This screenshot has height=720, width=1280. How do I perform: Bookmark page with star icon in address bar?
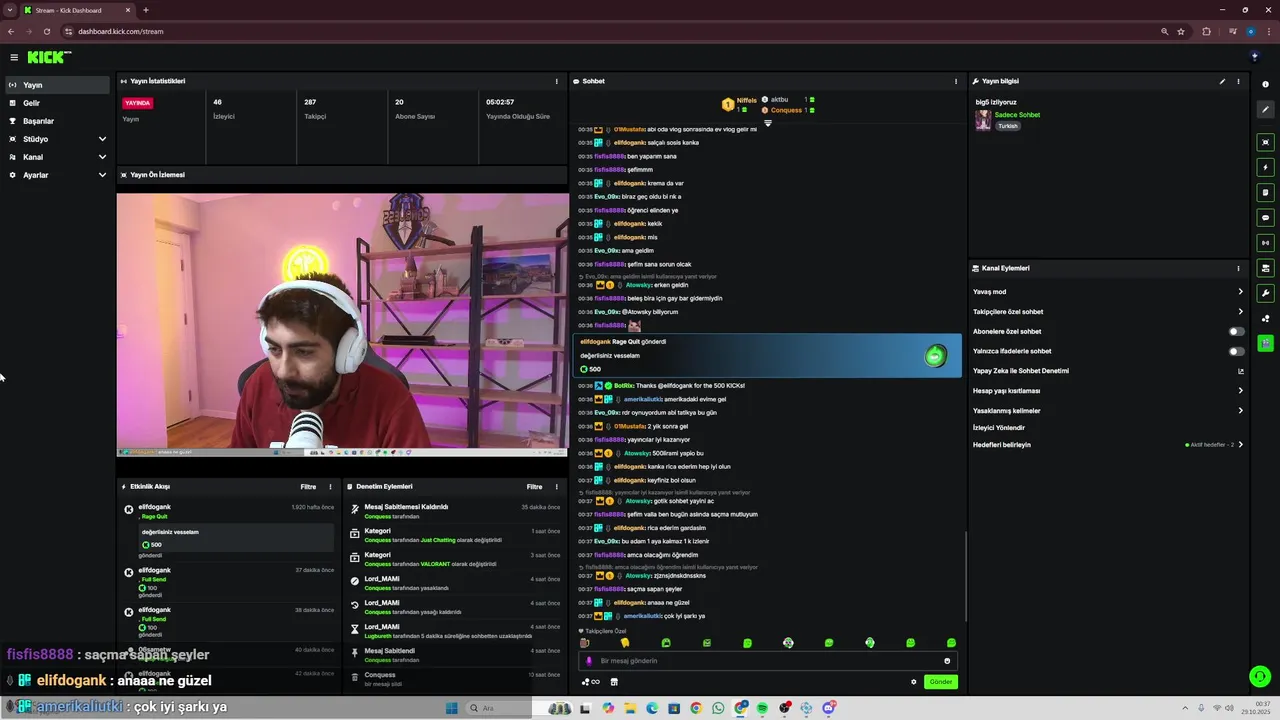[x=1181, y=31]
